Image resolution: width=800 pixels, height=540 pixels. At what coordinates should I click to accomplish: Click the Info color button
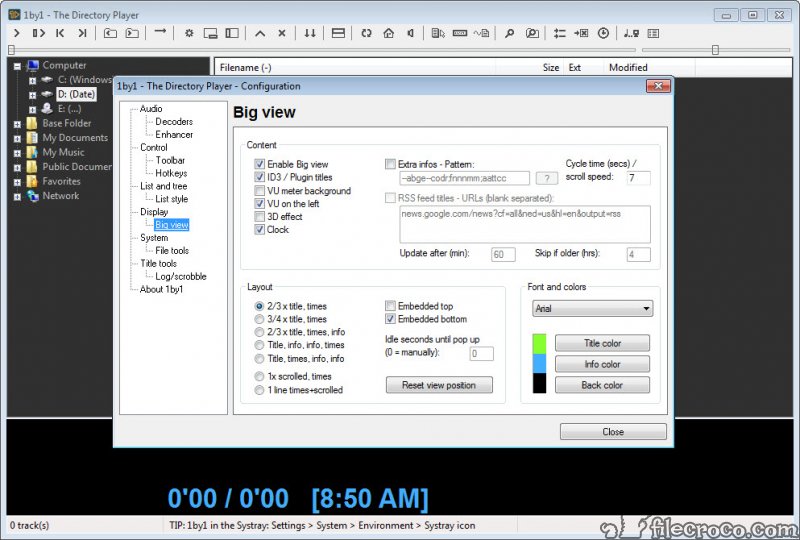602,364
